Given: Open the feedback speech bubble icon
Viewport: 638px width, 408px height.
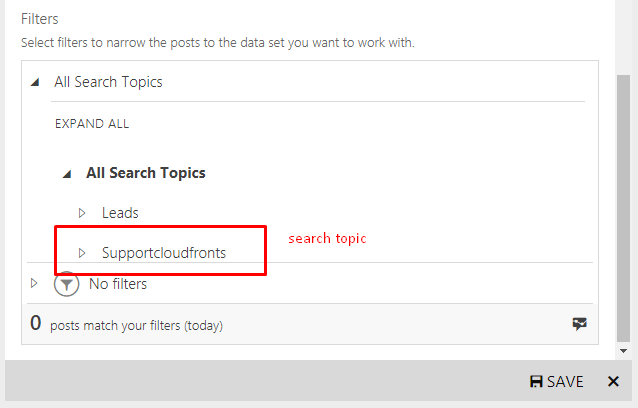Looking at the screenshot, I should 579,324.
